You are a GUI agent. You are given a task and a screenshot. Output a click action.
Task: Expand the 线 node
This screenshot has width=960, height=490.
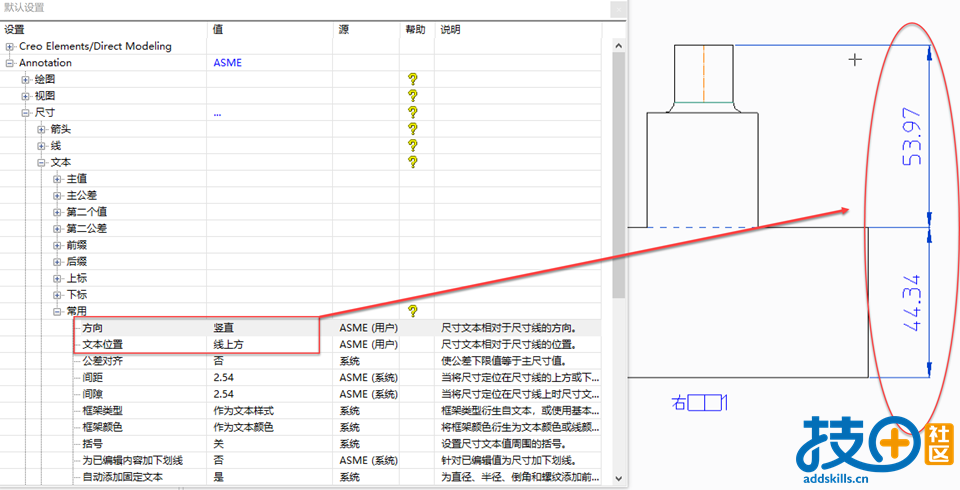click(42, 146)
